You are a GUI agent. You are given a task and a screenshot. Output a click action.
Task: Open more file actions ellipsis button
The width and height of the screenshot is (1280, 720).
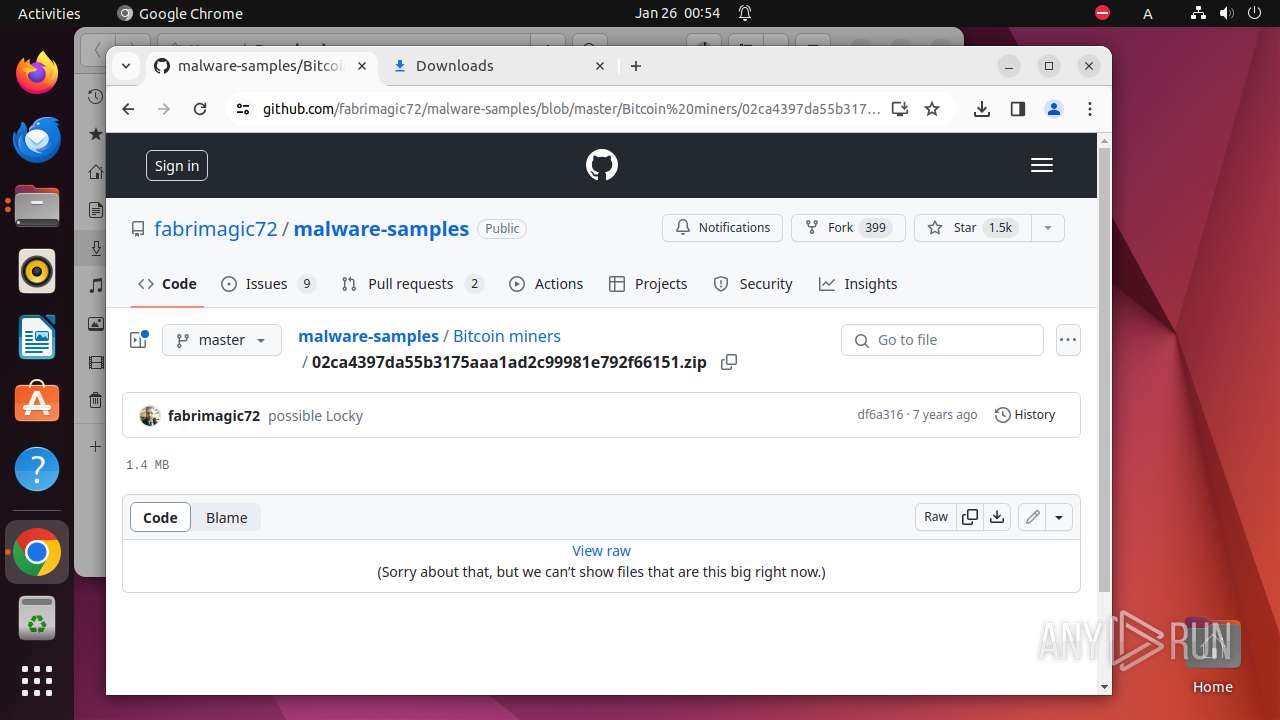coord(1068,340)
